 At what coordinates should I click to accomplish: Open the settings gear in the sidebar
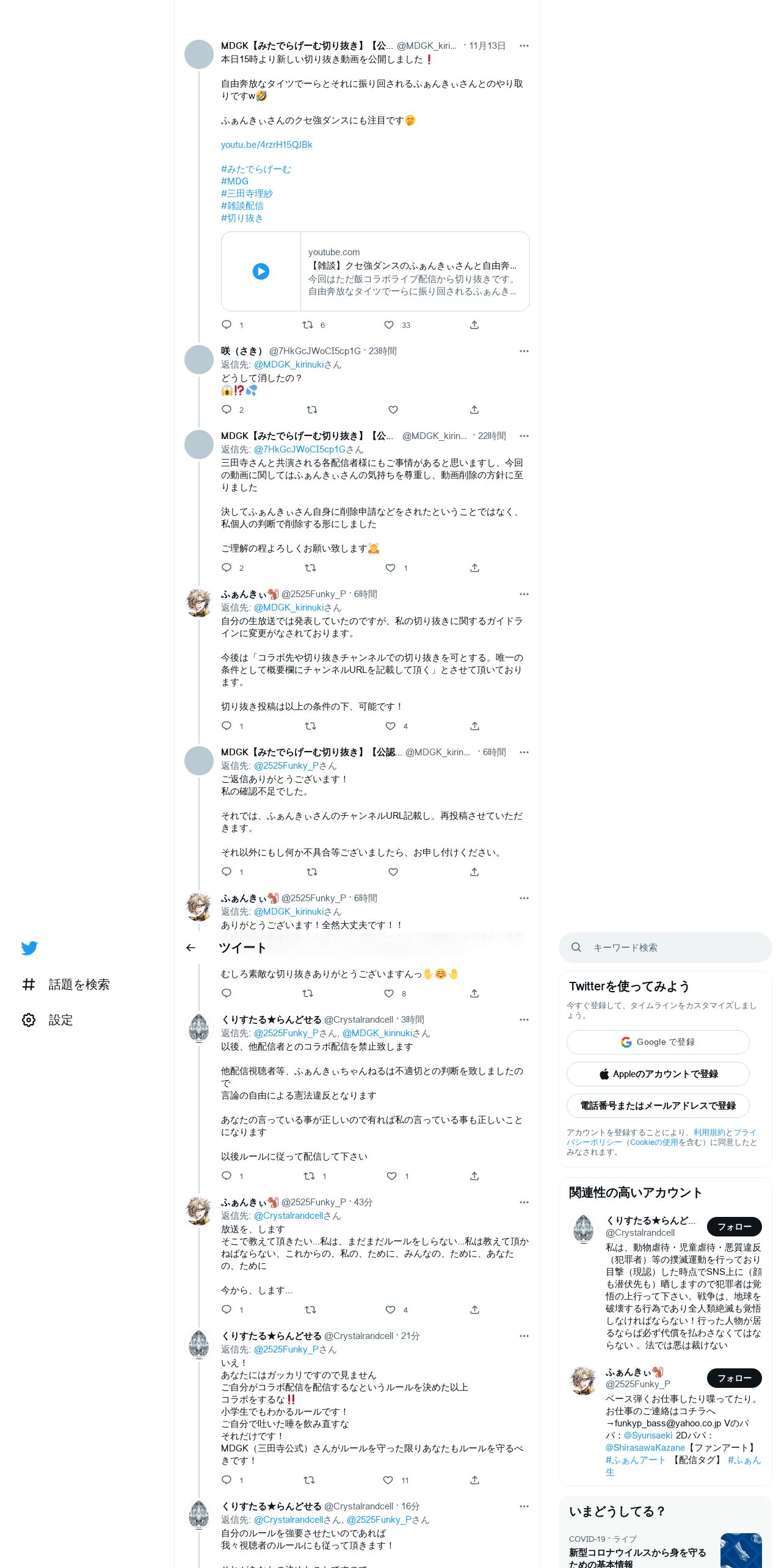tap(29, 1020)
